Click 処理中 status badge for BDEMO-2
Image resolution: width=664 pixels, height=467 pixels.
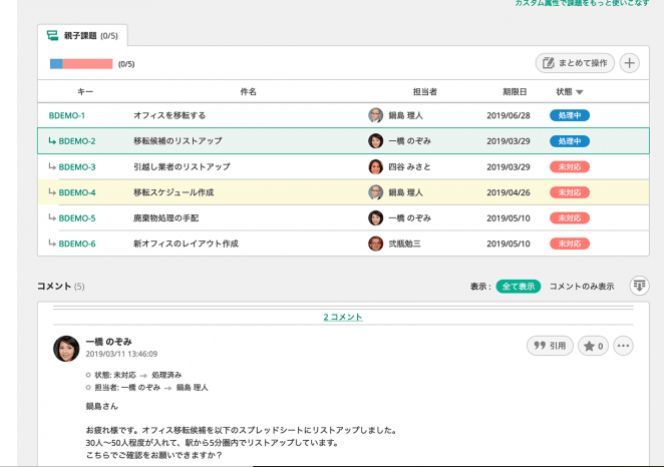click(568, 141)
